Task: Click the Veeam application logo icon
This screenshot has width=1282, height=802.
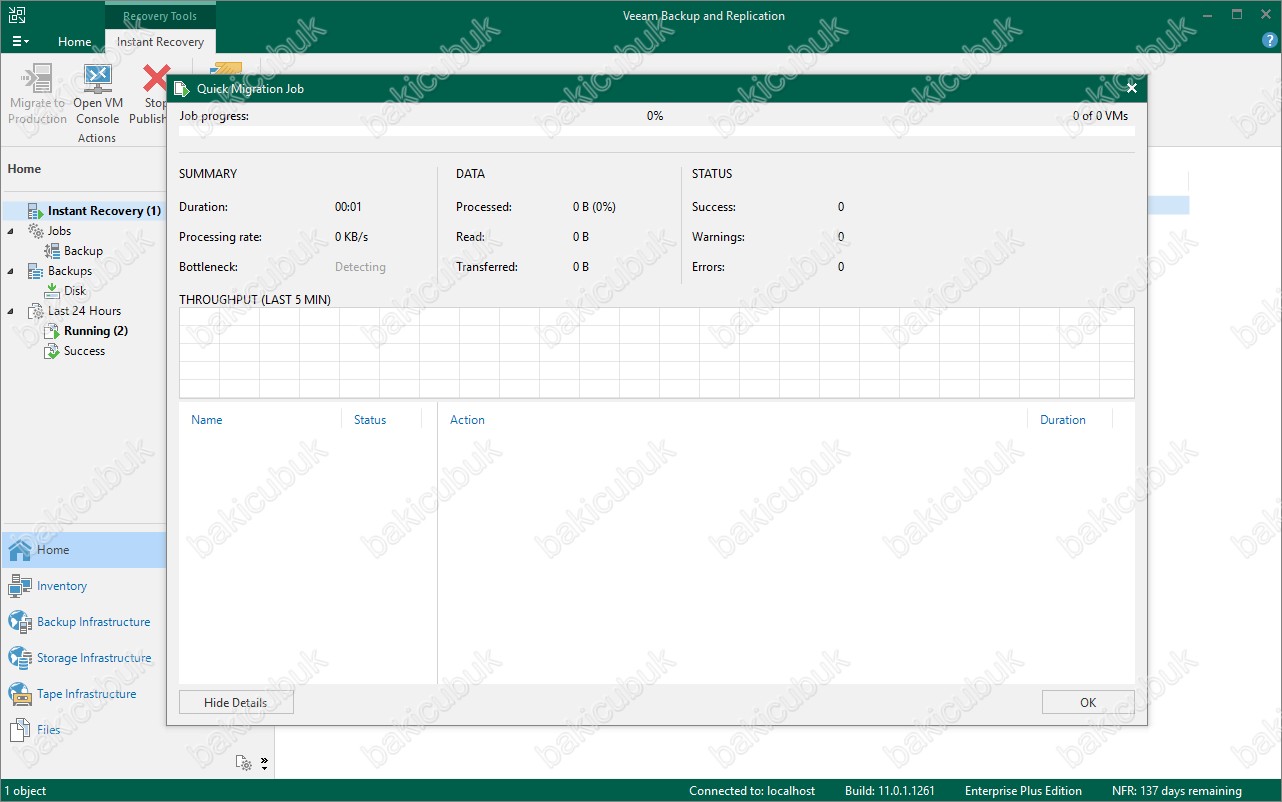Action: click(x=17, y=15)
